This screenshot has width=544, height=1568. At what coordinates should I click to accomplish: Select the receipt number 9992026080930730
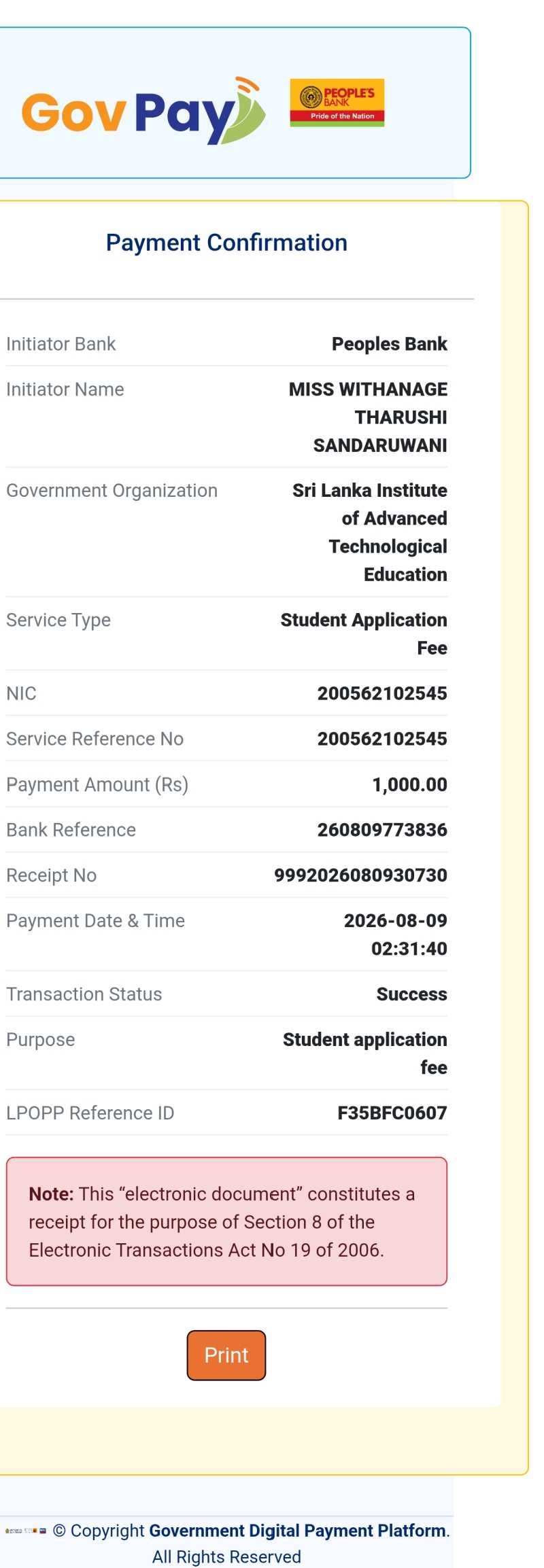point(360,875)
